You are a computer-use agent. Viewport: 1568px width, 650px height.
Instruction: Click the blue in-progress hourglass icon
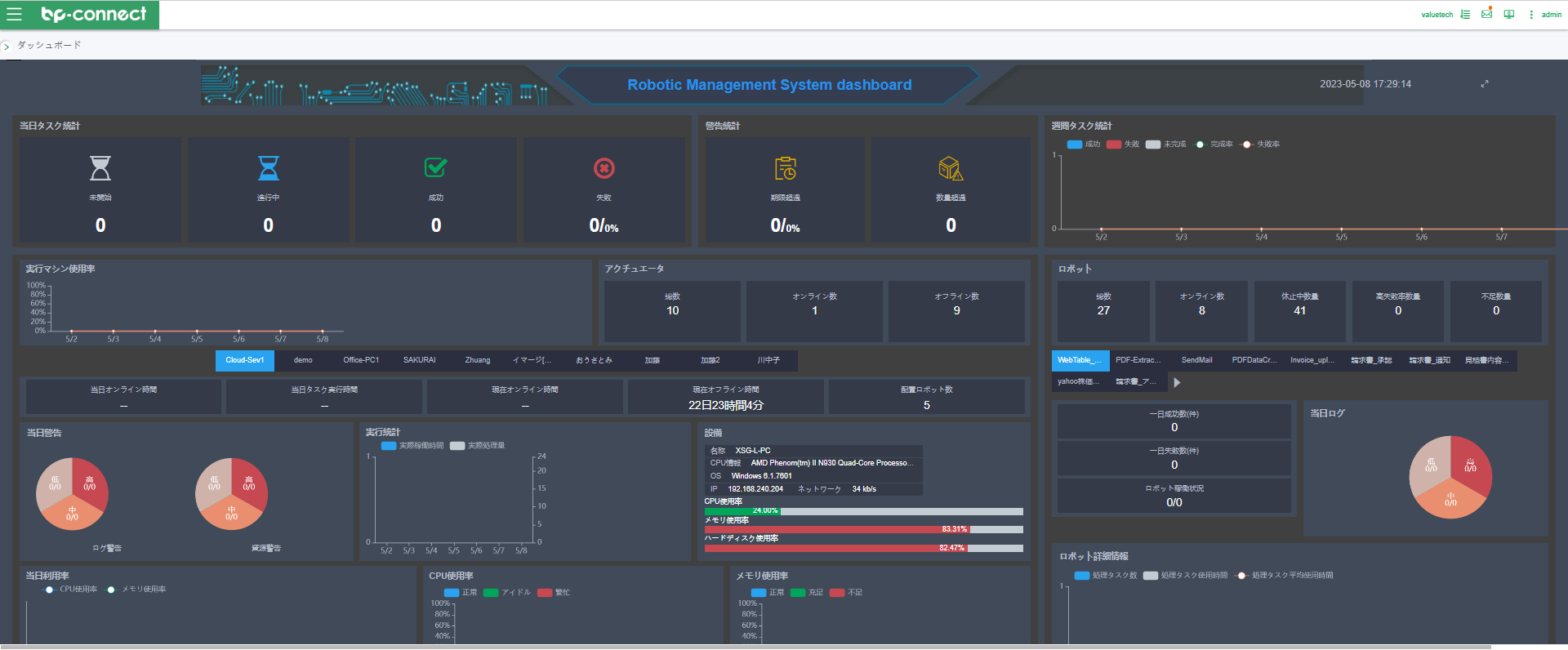(x=268, y=168)
